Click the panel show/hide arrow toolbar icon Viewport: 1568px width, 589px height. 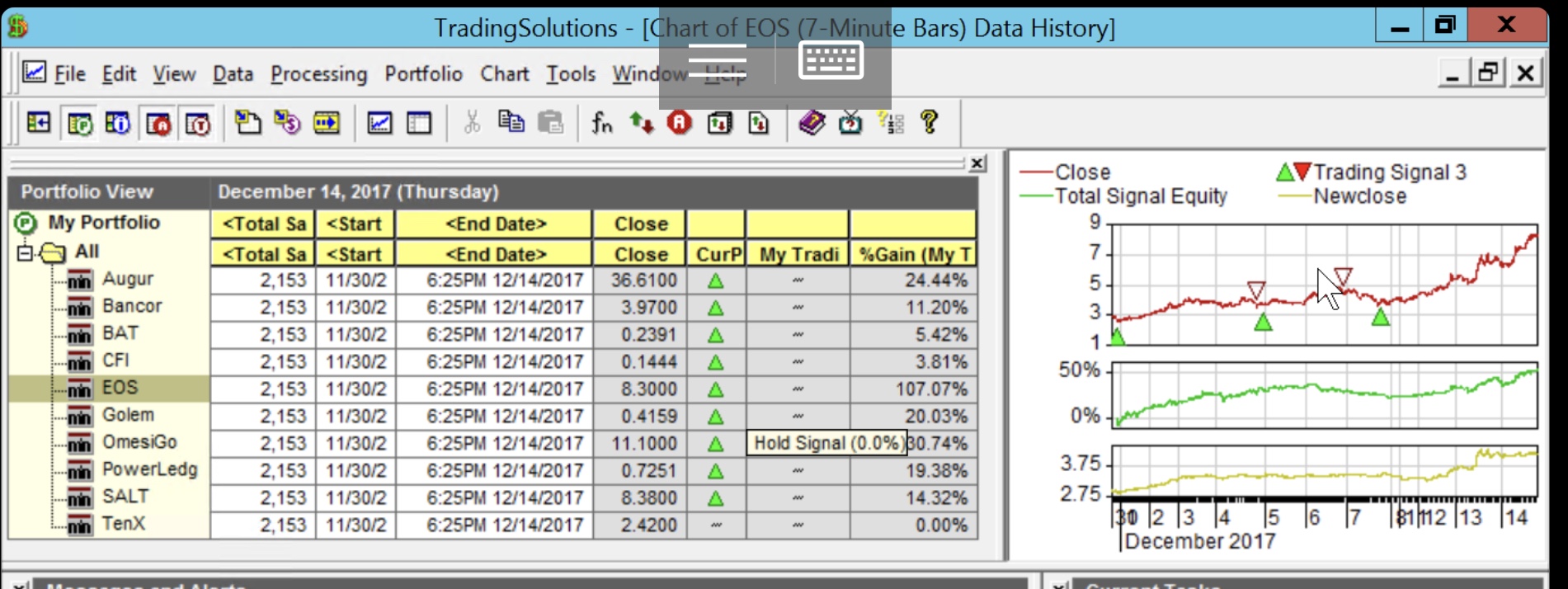39,124
